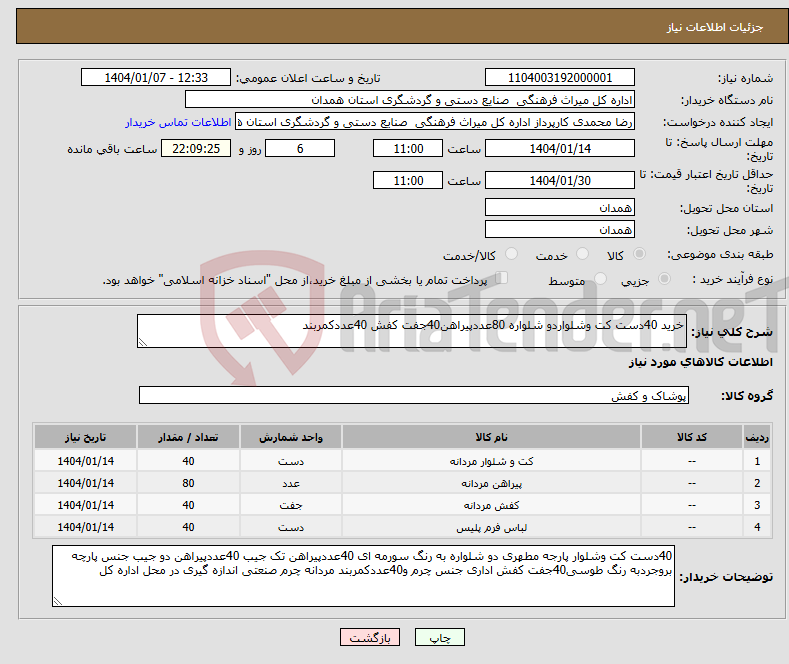The height and width of the screenshot is (664, 789).
Task: Click the نام کالا column header
Action: click(491, 437)
